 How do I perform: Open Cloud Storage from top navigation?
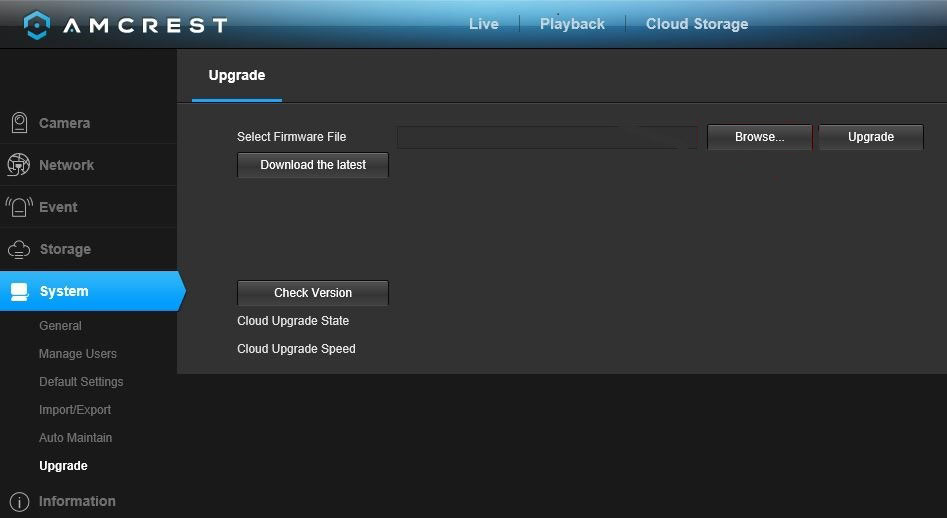coord(696,24)
